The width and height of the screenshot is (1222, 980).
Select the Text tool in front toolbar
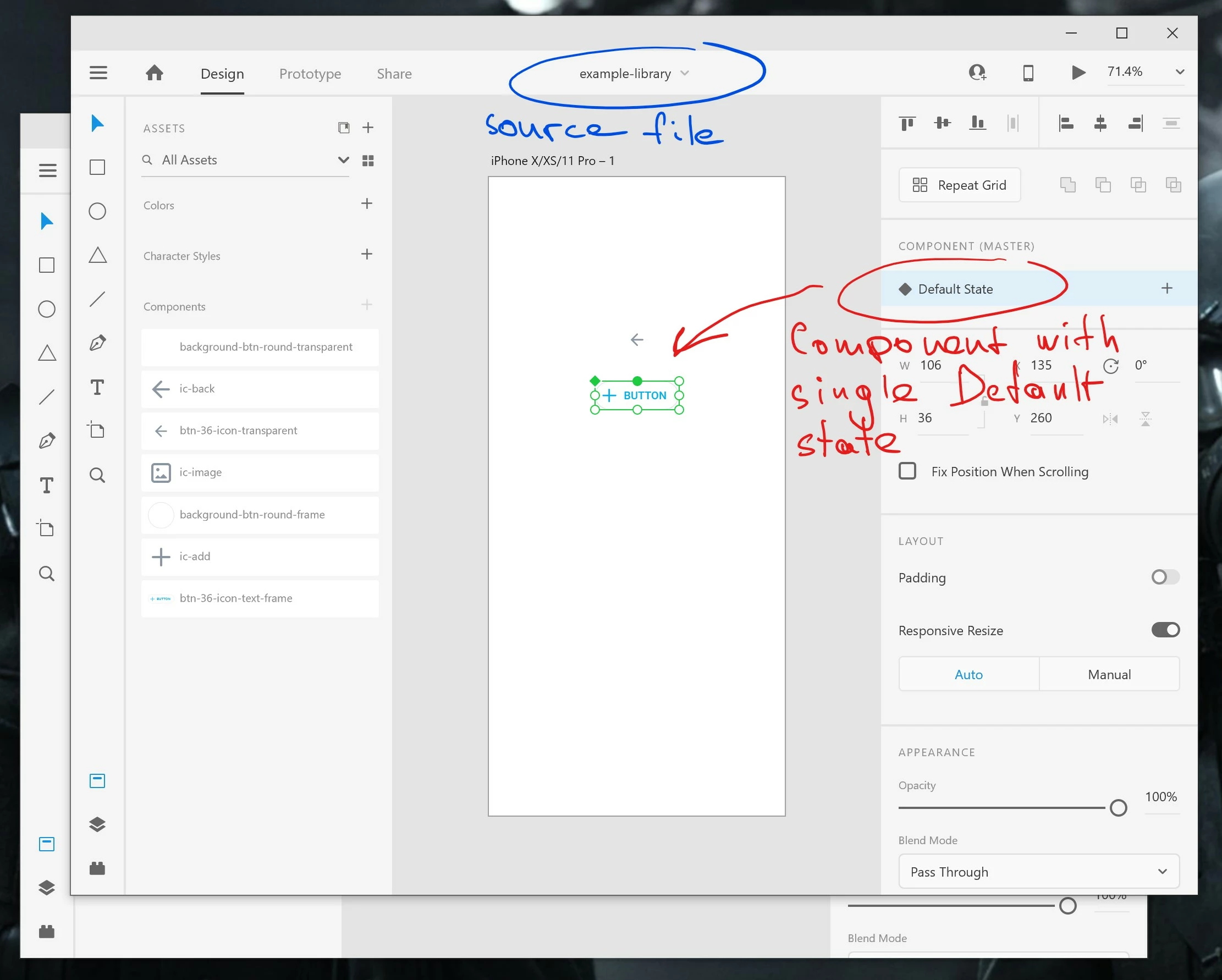(97, 388)
